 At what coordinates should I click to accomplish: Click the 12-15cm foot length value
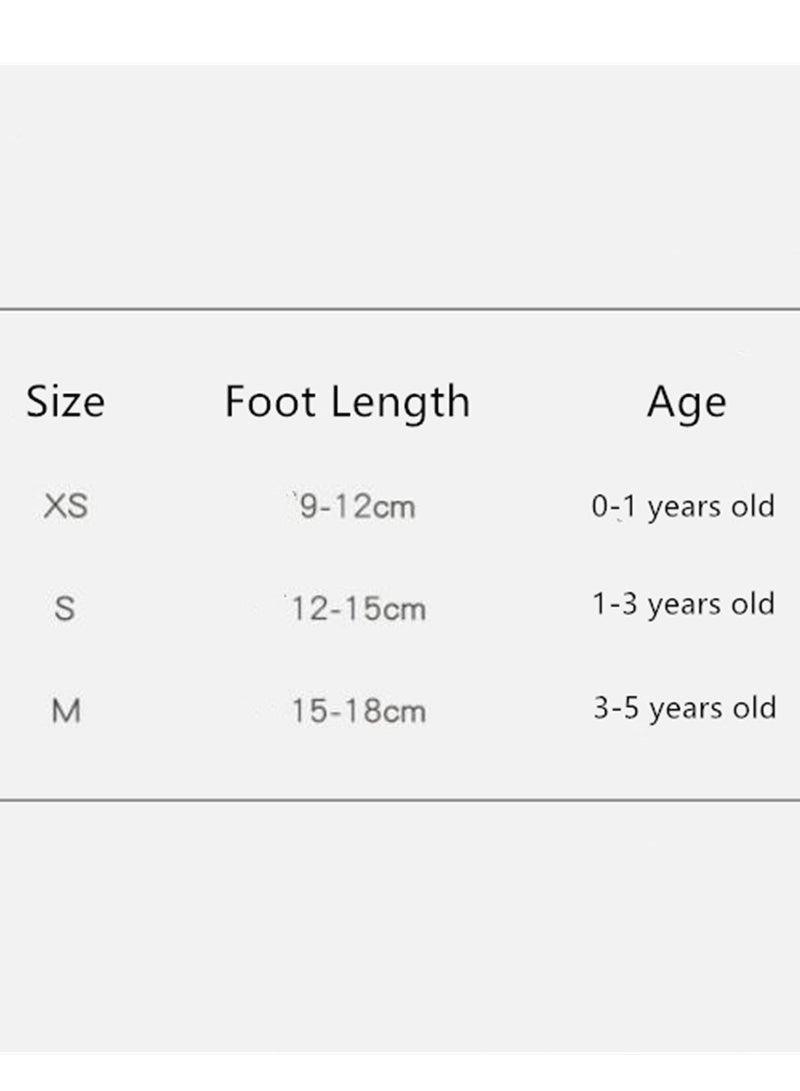(x=359, y=609)
